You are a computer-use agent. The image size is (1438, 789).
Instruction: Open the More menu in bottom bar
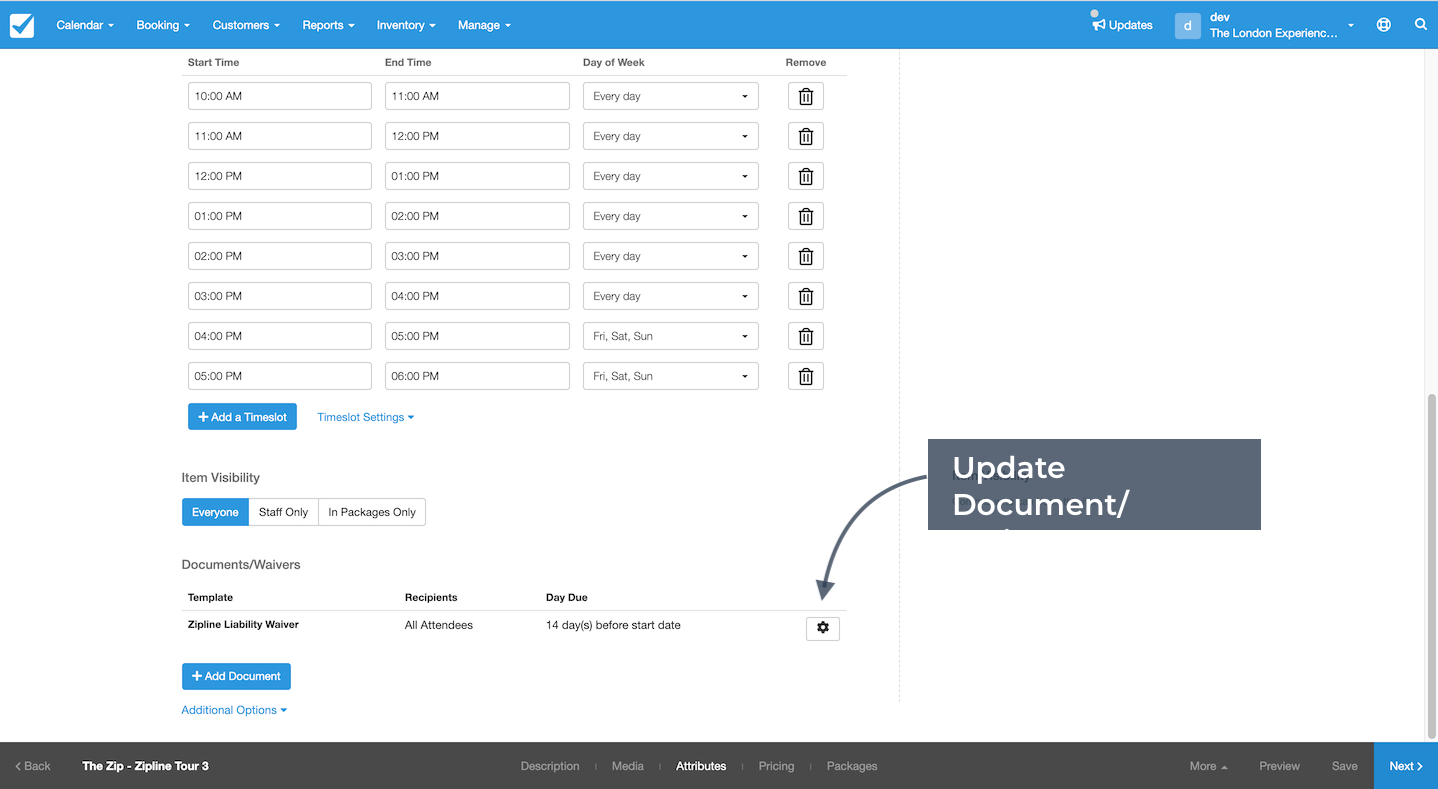pos(1208,766)
